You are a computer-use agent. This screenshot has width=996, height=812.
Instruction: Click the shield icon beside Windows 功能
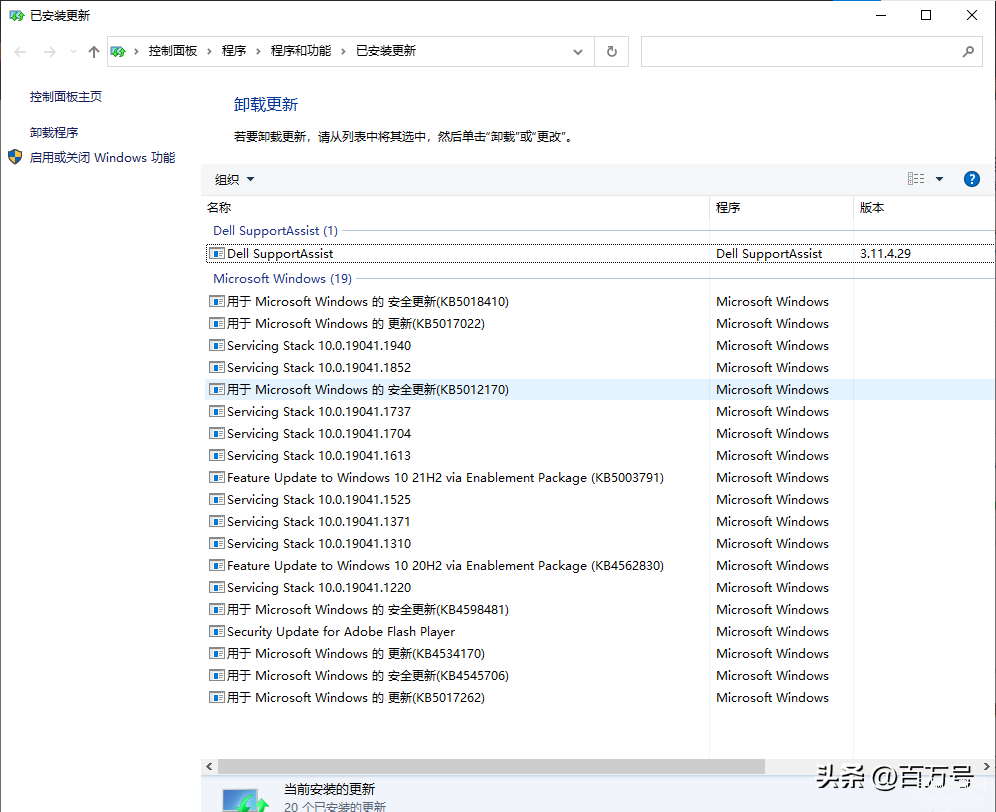[x=15, y=157]
